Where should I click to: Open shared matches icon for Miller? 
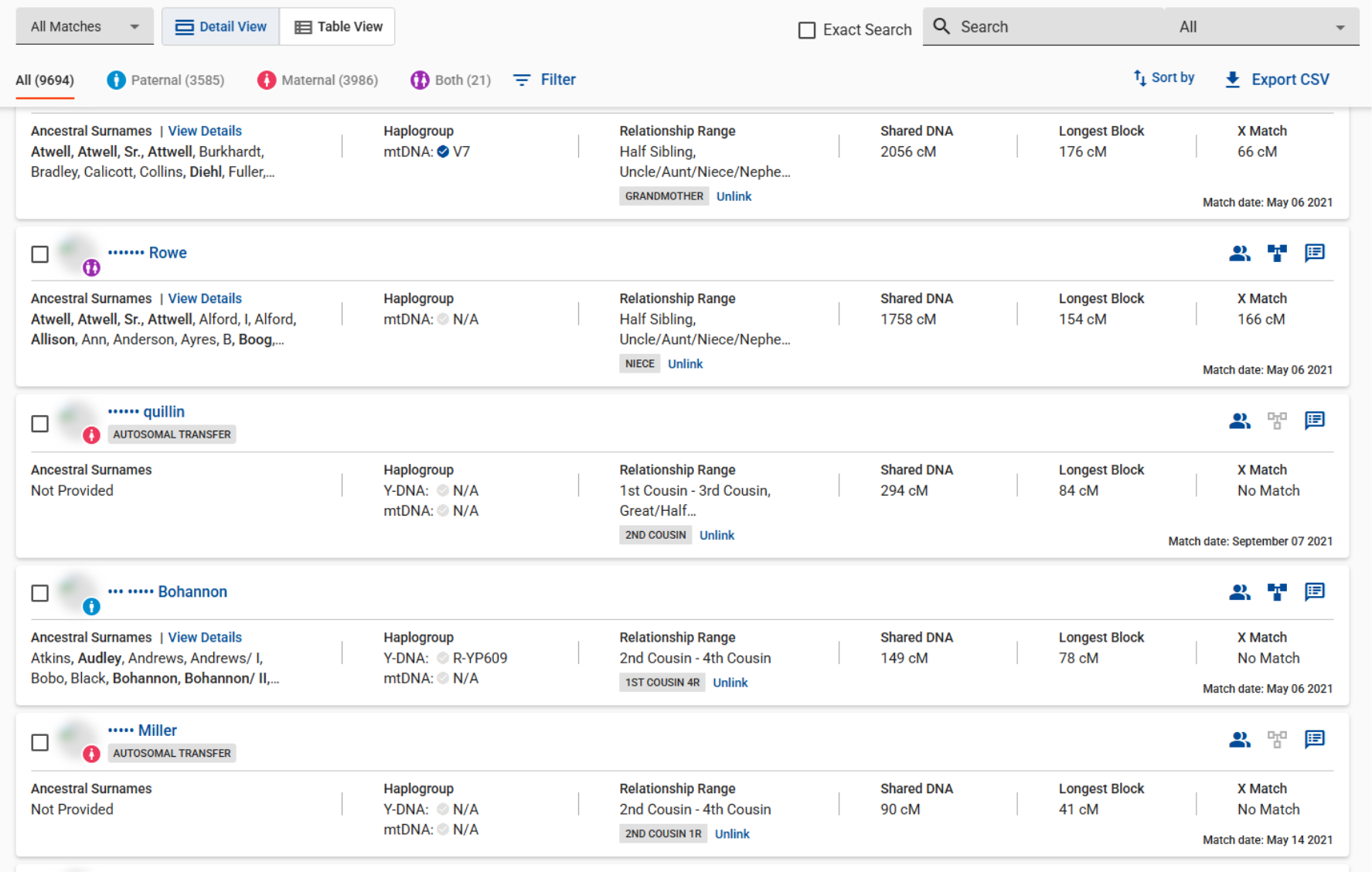[x=1239, y=740]
